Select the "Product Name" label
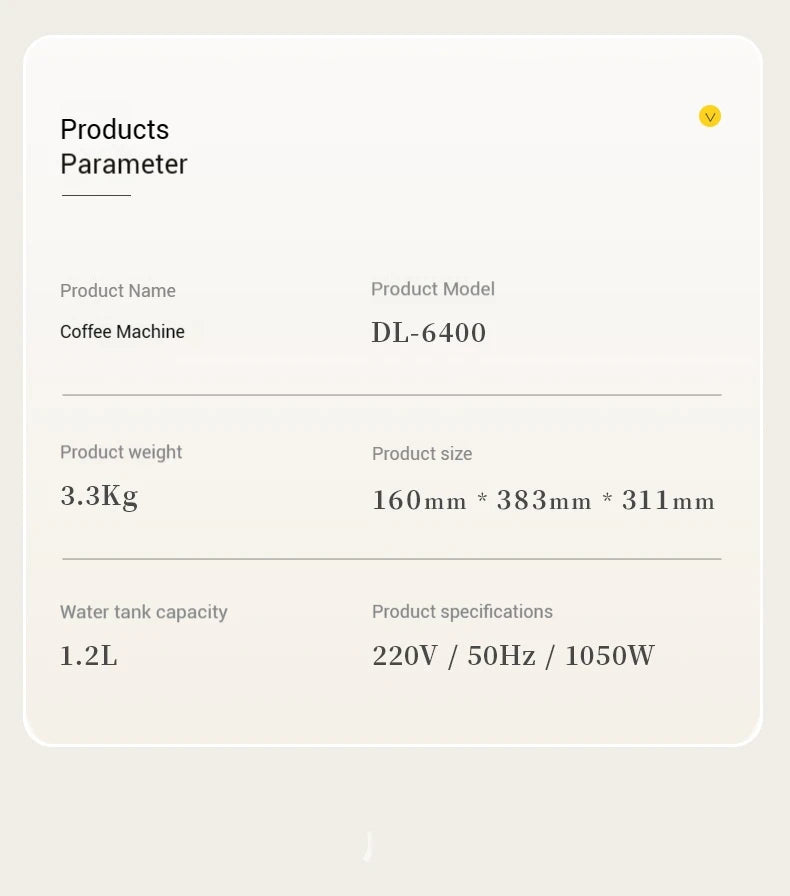 point(118,291)
